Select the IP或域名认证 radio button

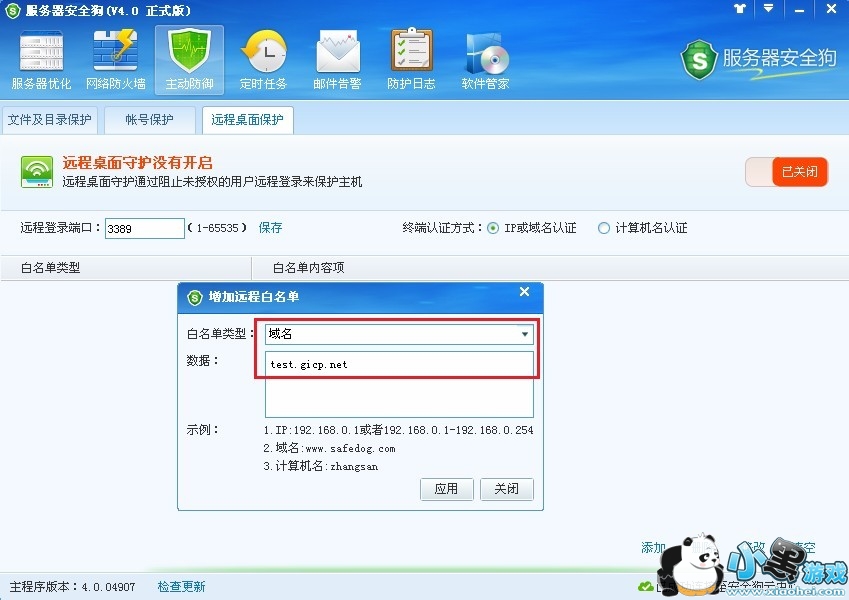pos(493,228)
